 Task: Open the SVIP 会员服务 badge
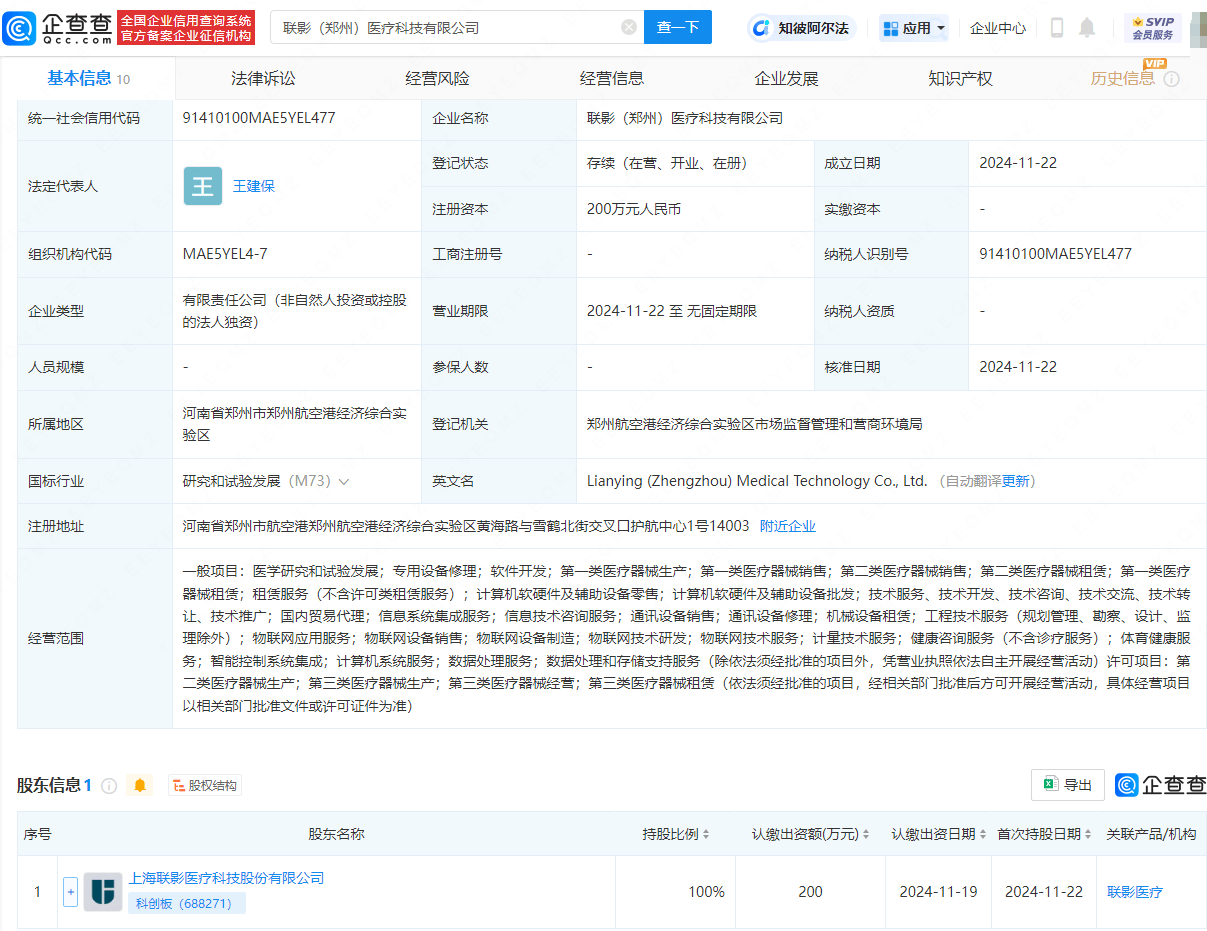[1152, 28]
